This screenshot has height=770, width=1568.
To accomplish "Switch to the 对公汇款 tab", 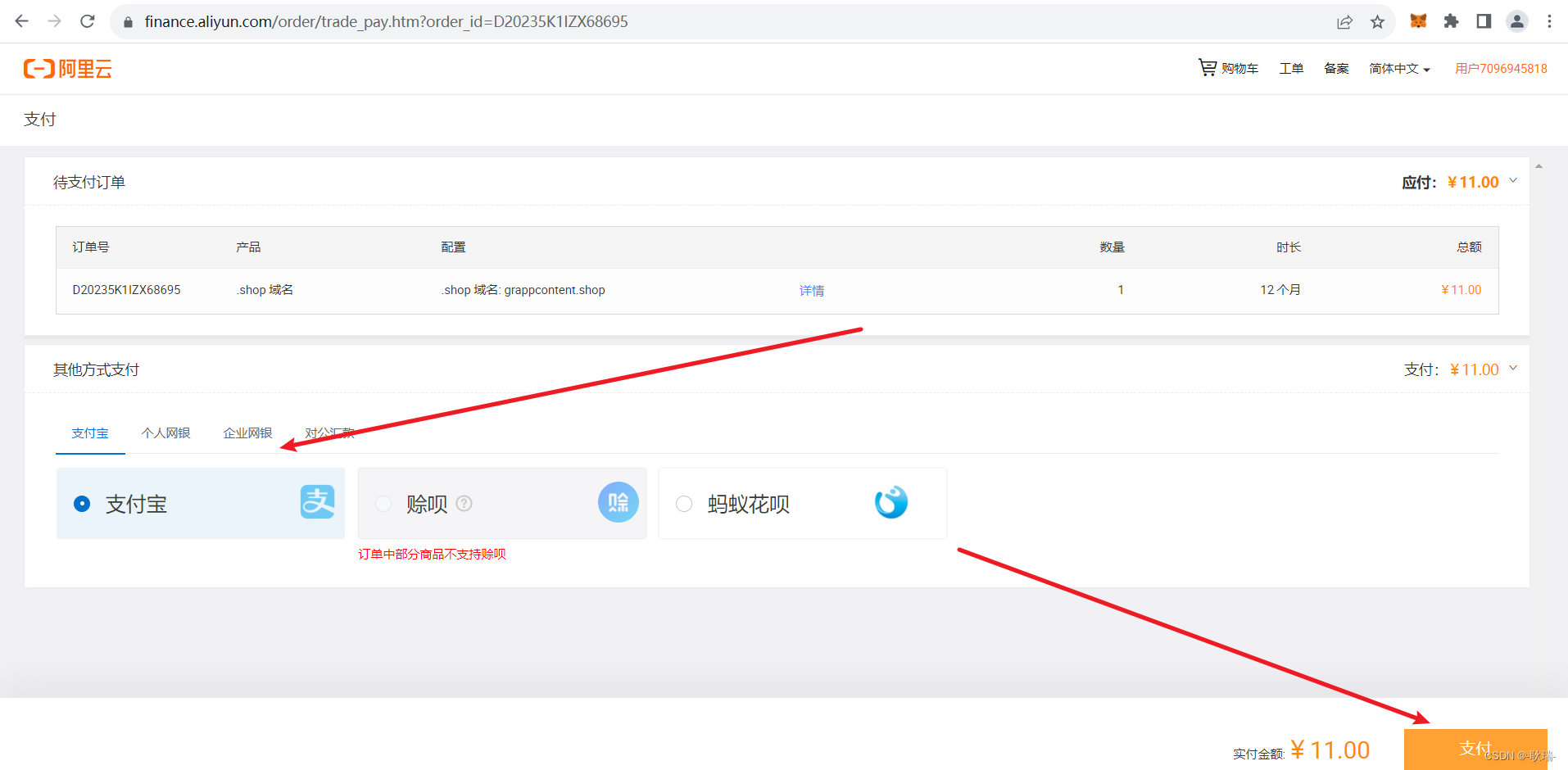I will click(329, 433).
